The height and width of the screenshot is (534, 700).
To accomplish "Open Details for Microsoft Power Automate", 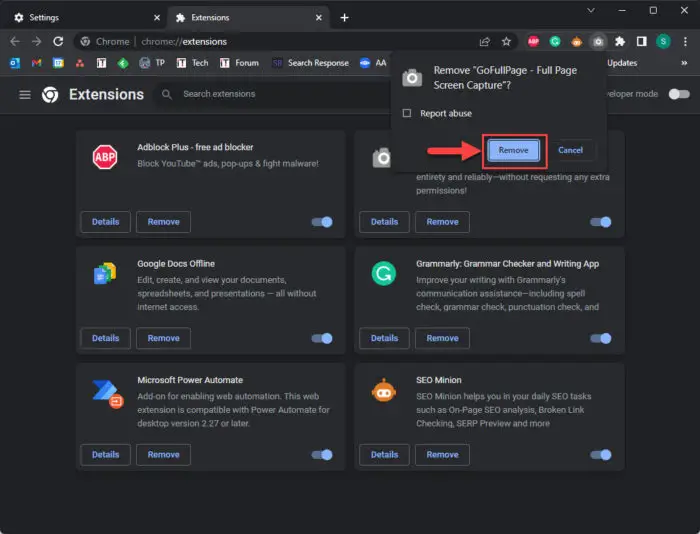I will [105, 455].
